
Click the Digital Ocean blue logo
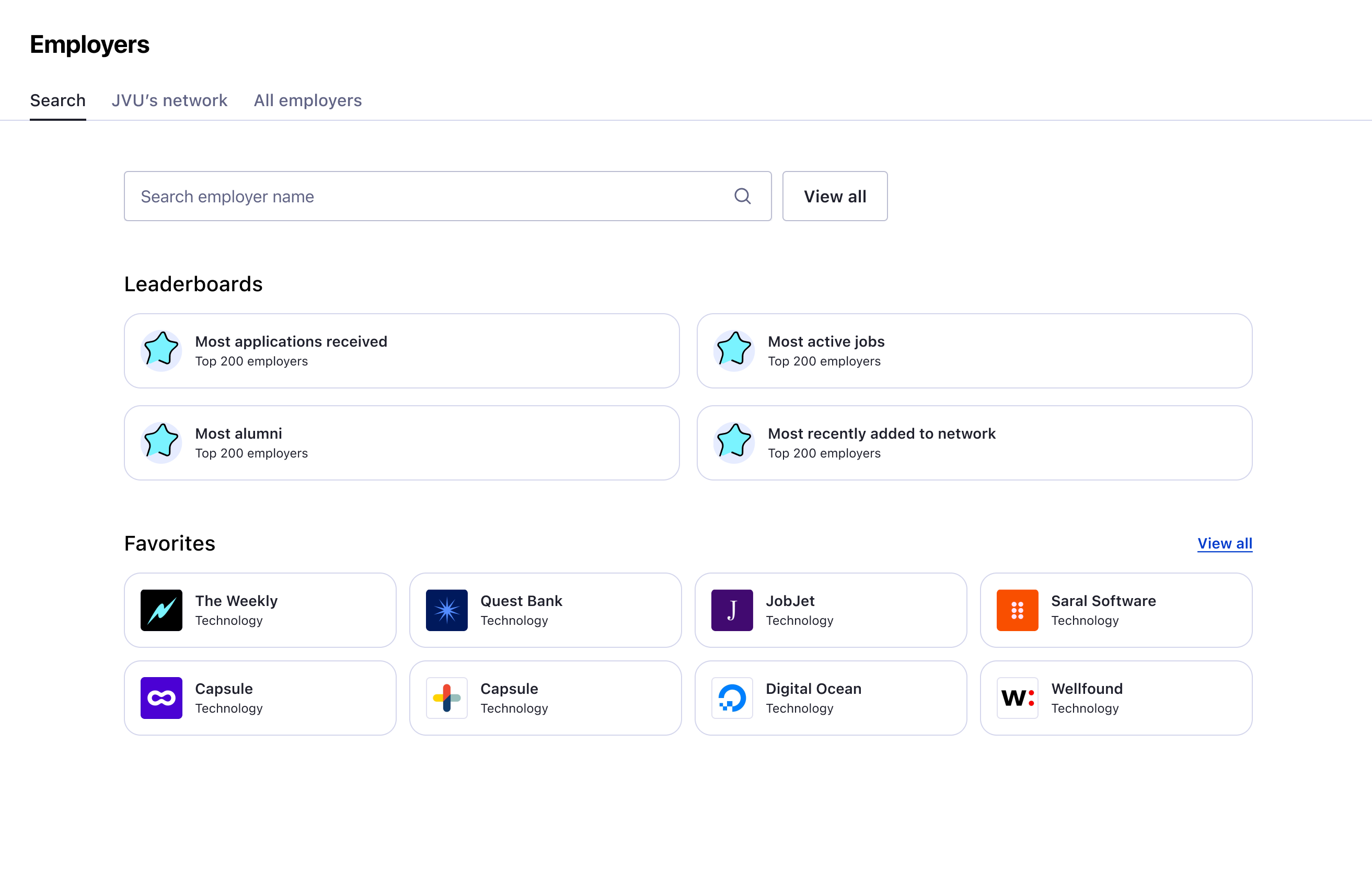732,697
